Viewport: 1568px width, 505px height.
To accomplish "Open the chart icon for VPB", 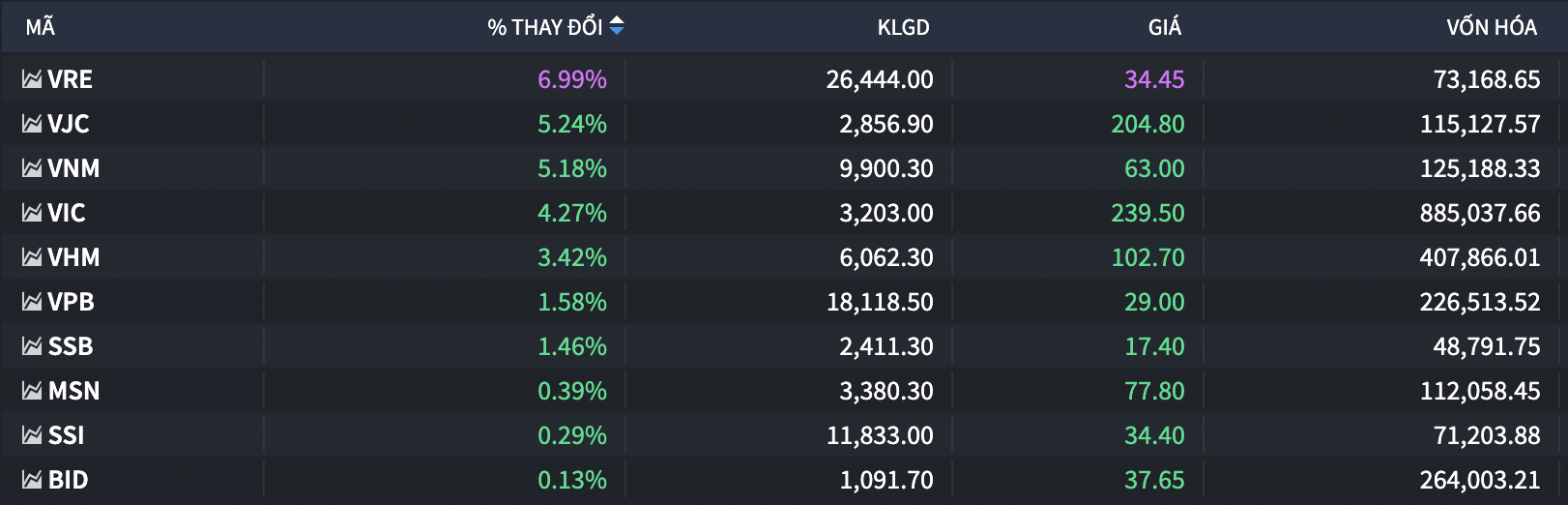I will (32, 302).
